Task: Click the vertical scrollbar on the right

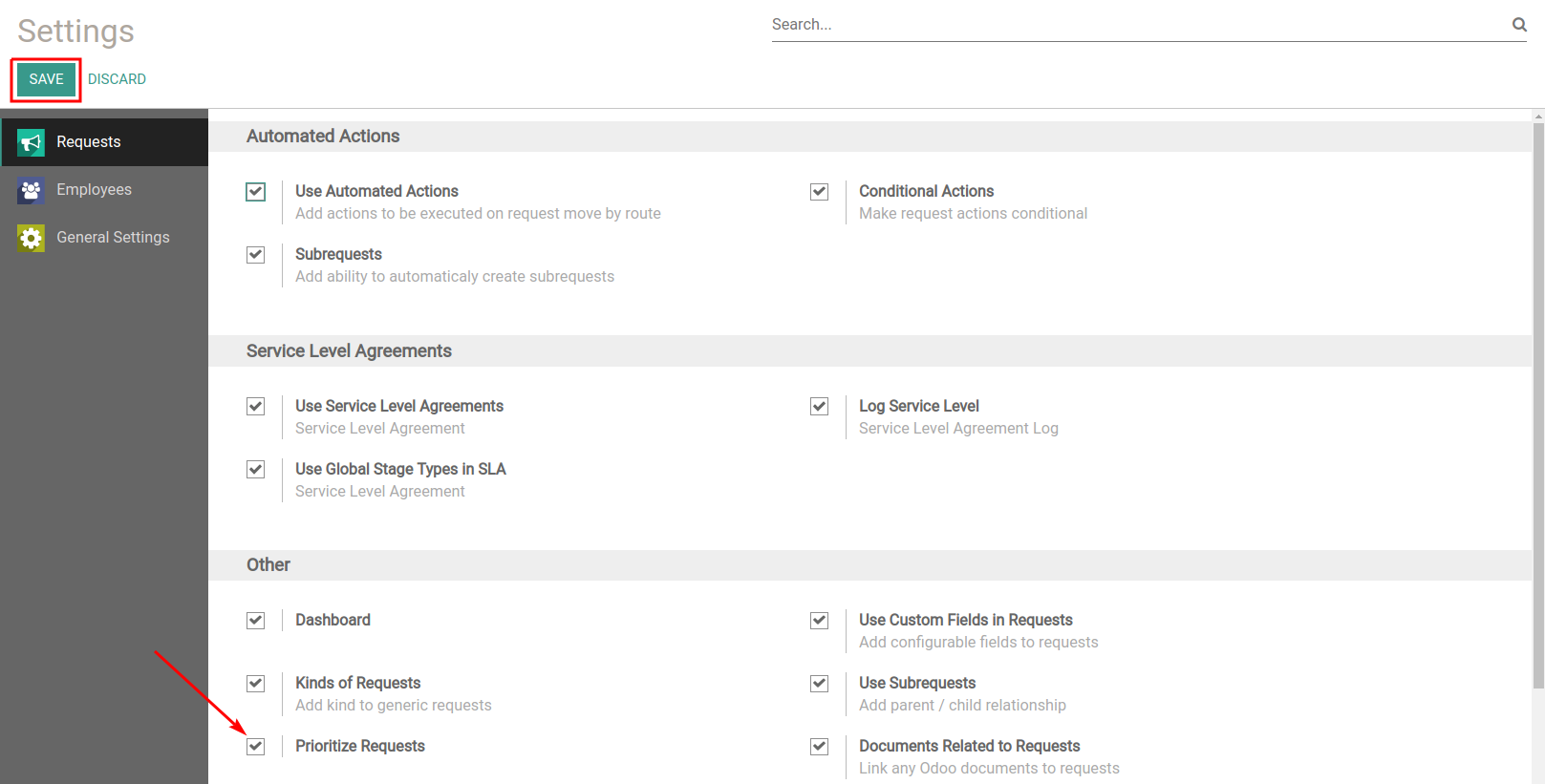Action: coord(1537,401)
